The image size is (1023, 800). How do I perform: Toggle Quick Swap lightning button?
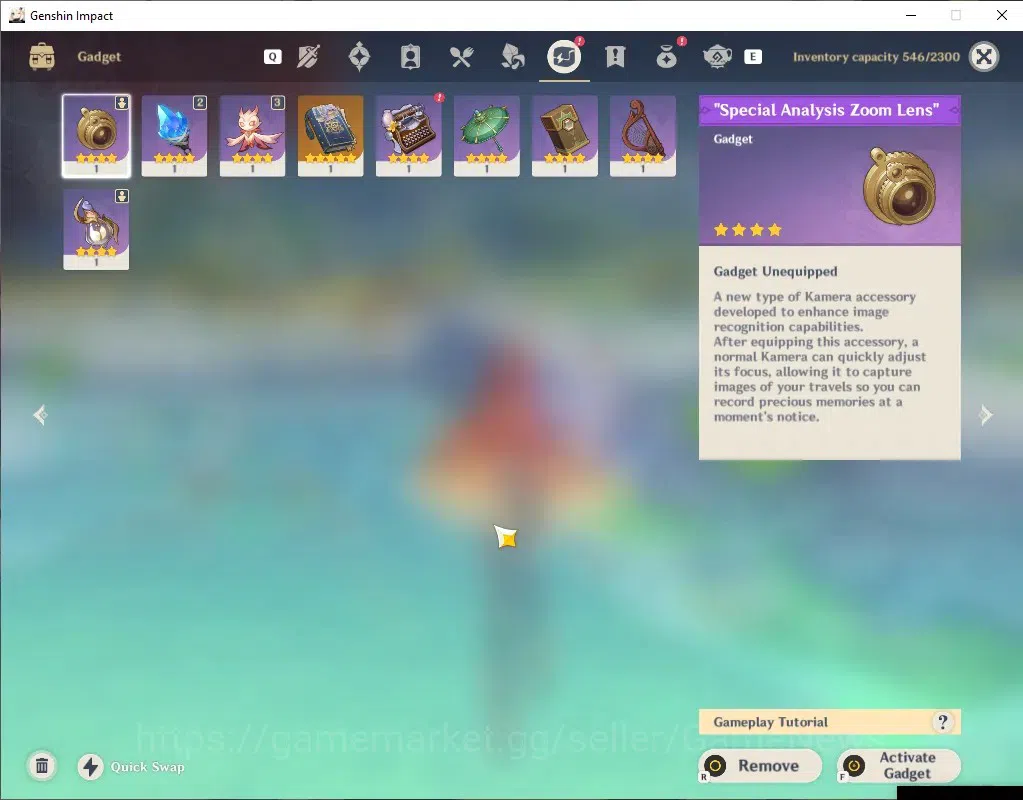[x=91, y=767]
